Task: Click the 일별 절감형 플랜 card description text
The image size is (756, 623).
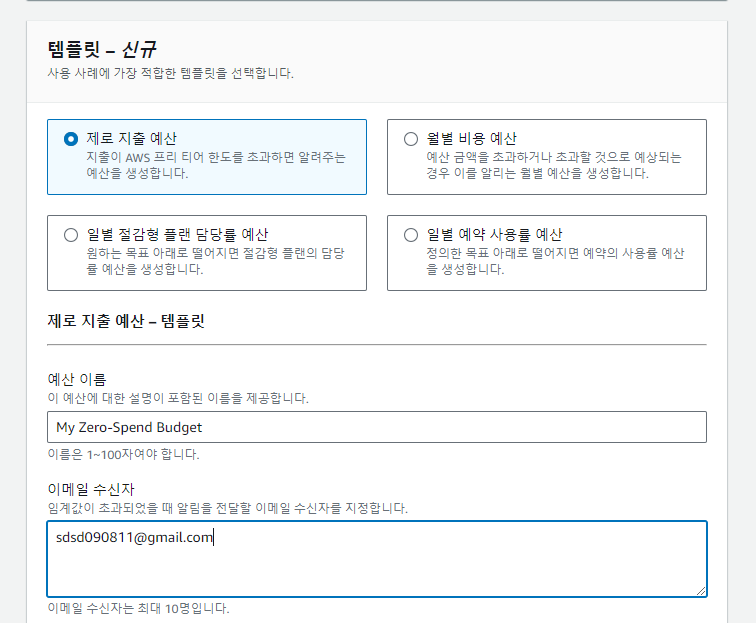Action: tap(215, 261)
